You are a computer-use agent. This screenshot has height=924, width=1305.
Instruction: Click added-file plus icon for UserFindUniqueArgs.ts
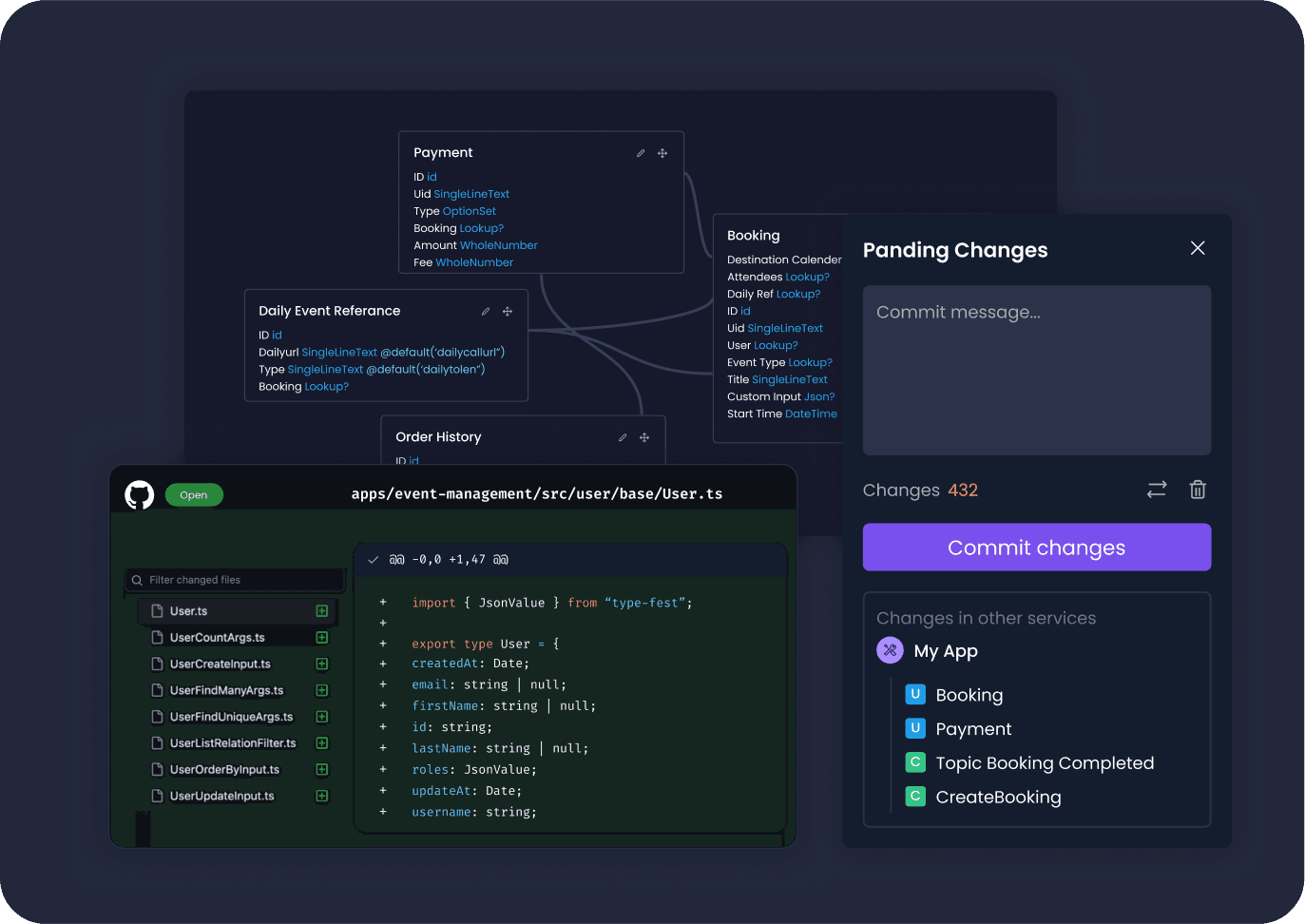point(322,717)
